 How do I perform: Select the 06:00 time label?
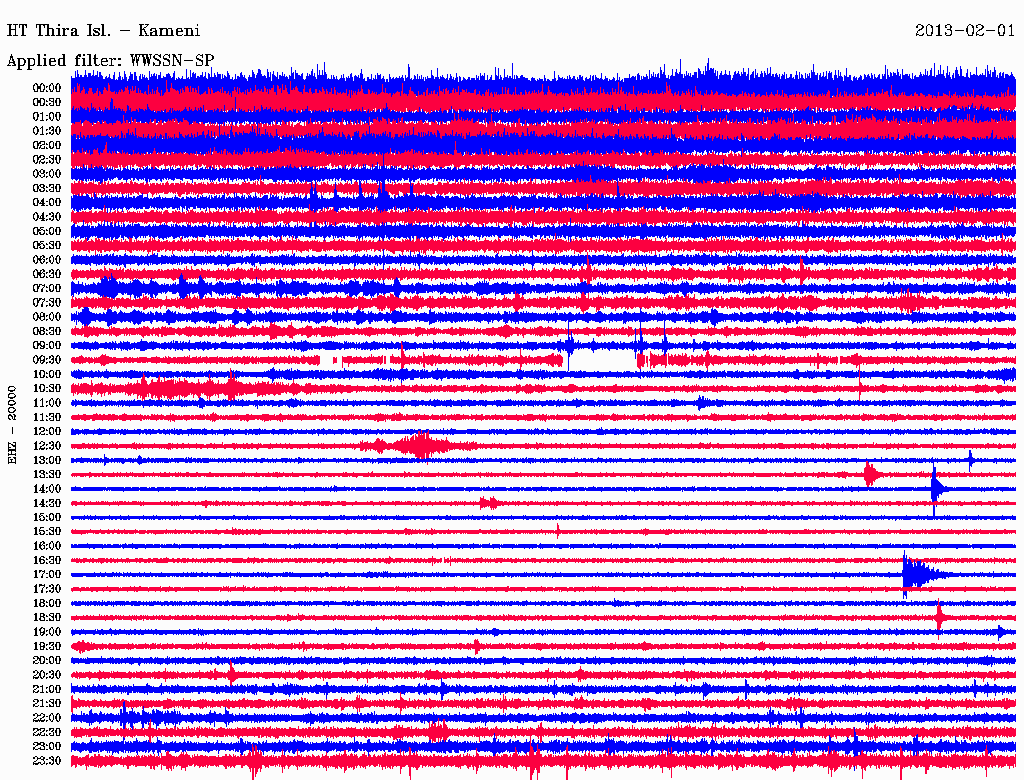[x=47, y=259]
